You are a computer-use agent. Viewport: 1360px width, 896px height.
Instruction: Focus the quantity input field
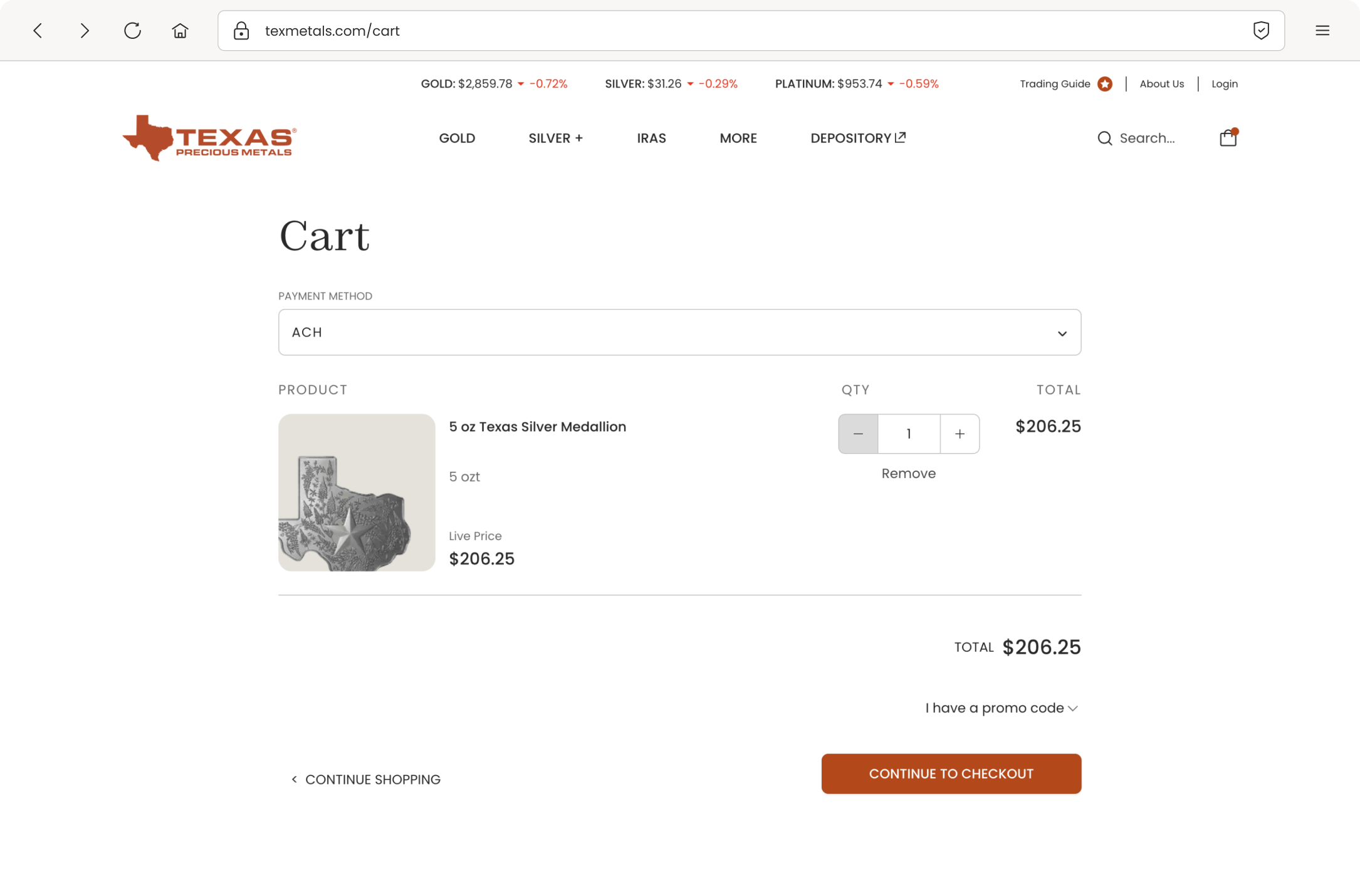pos(909,434)
